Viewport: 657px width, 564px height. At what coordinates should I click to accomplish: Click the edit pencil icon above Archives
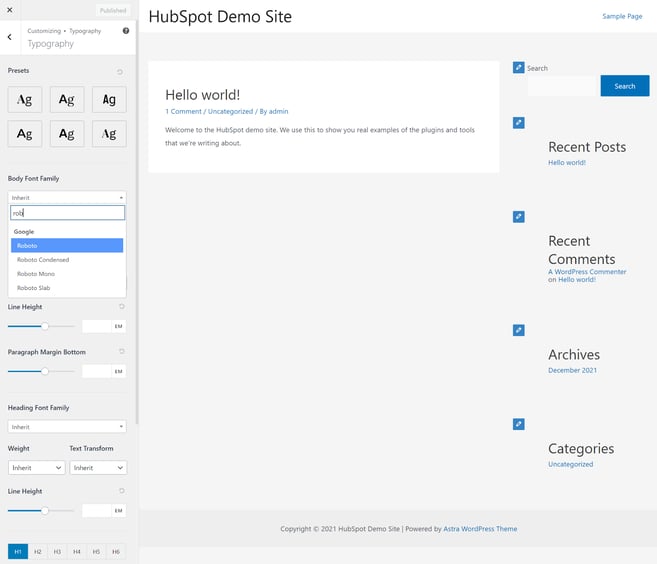pos(518,330)
